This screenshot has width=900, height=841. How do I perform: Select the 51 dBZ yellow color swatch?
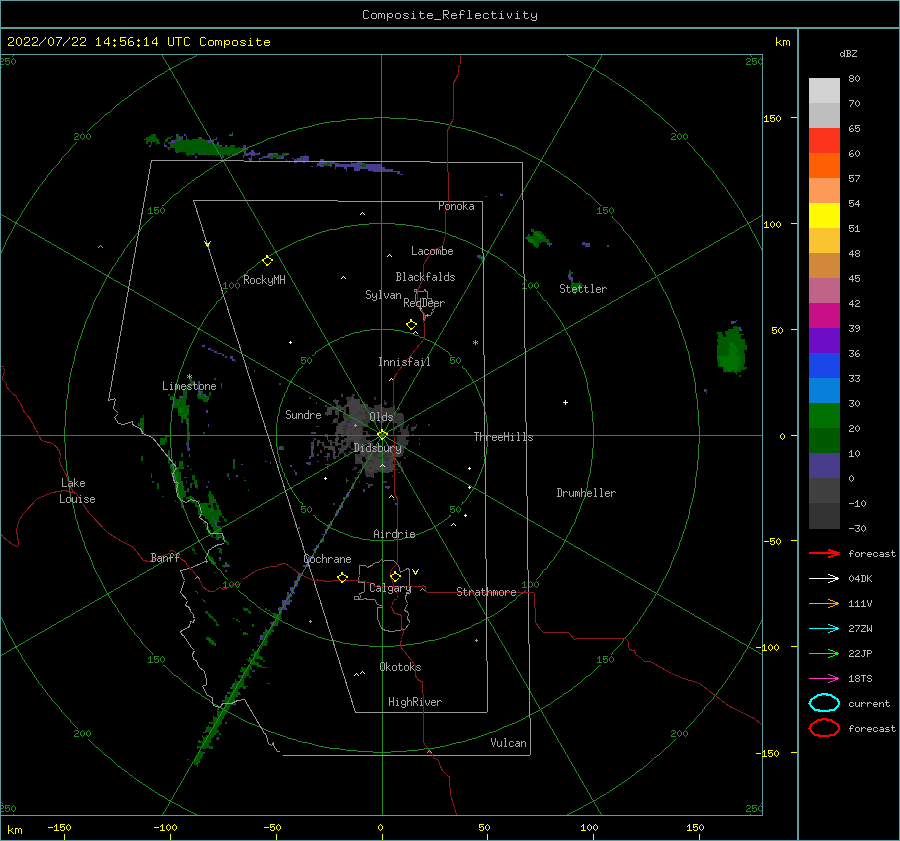click(x=824, y=215)
